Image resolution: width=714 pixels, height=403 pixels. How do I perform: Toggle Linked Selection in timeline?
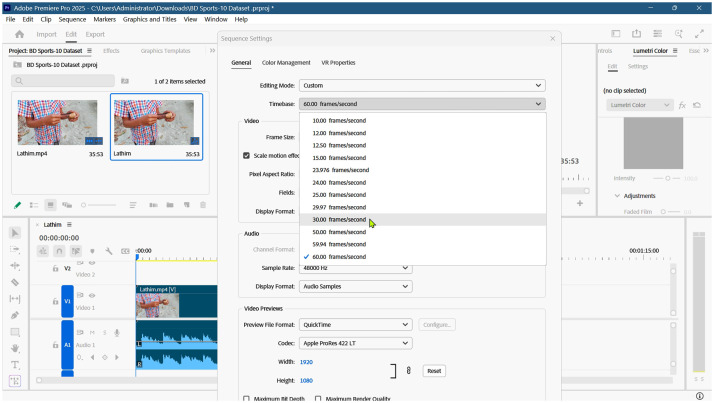[x=76, y=251]
